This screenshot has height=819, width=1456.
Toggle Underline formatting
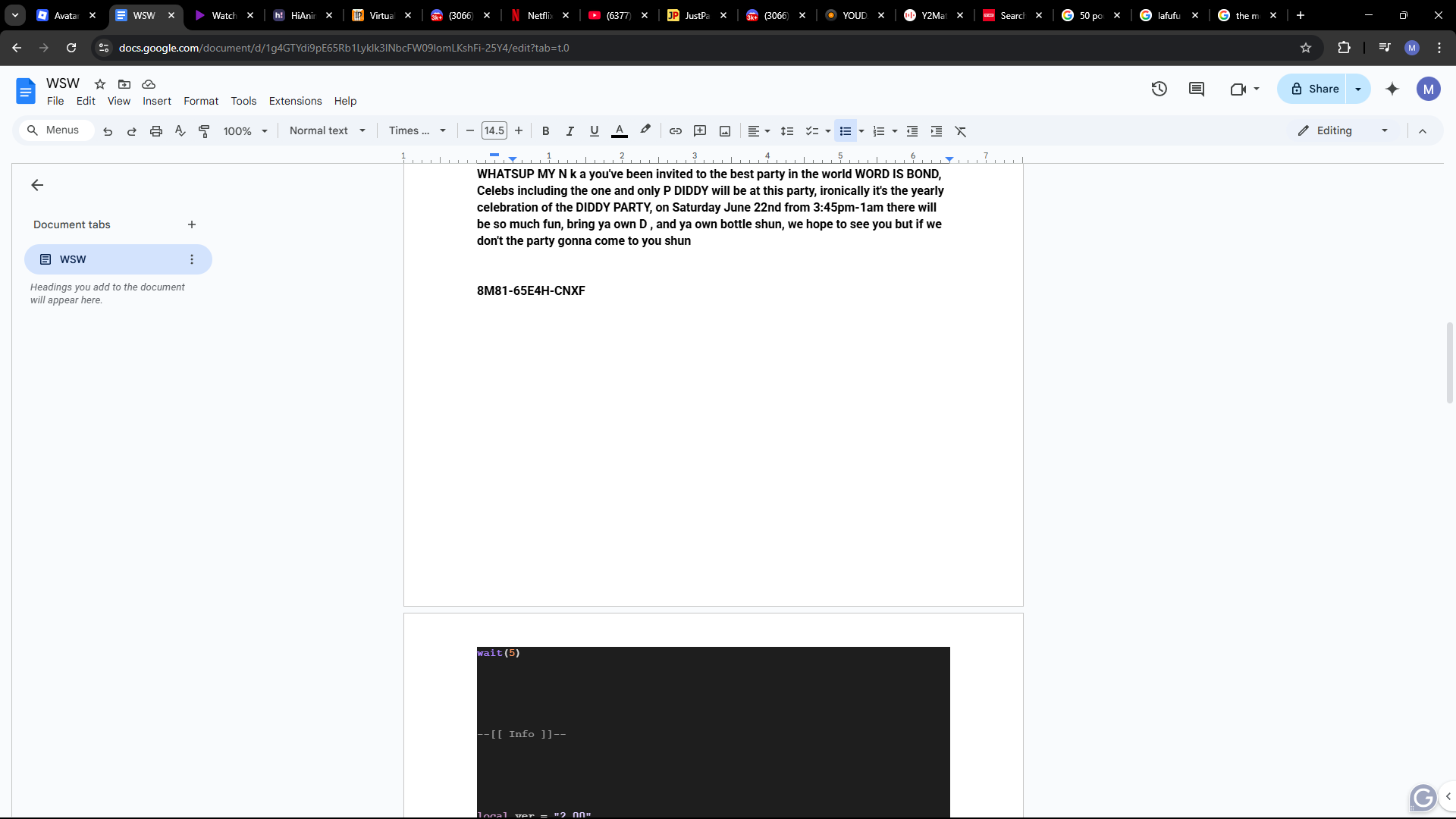point(595,131)
